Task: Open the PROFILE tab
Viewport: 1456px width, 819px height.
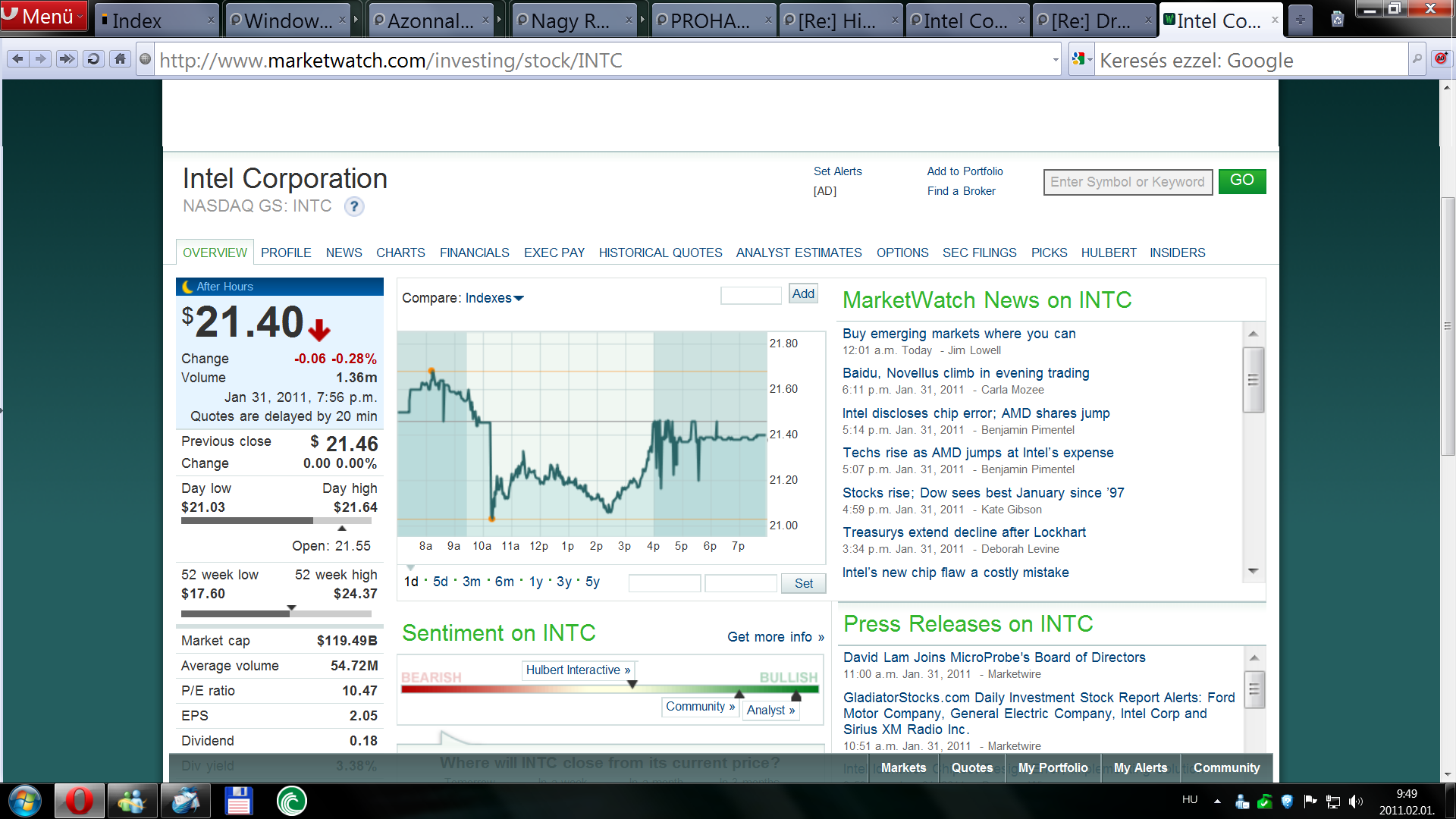Action: (286, 253)
